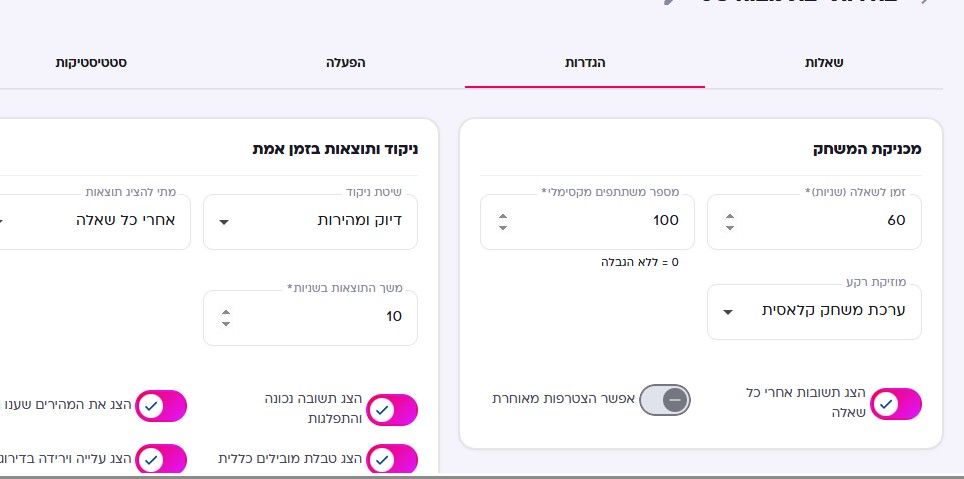The width and height of the screenshot is (964, 479).
Task: Increase משך התוצאות בשניות with up arrow
Action: (x=226, y=312)
